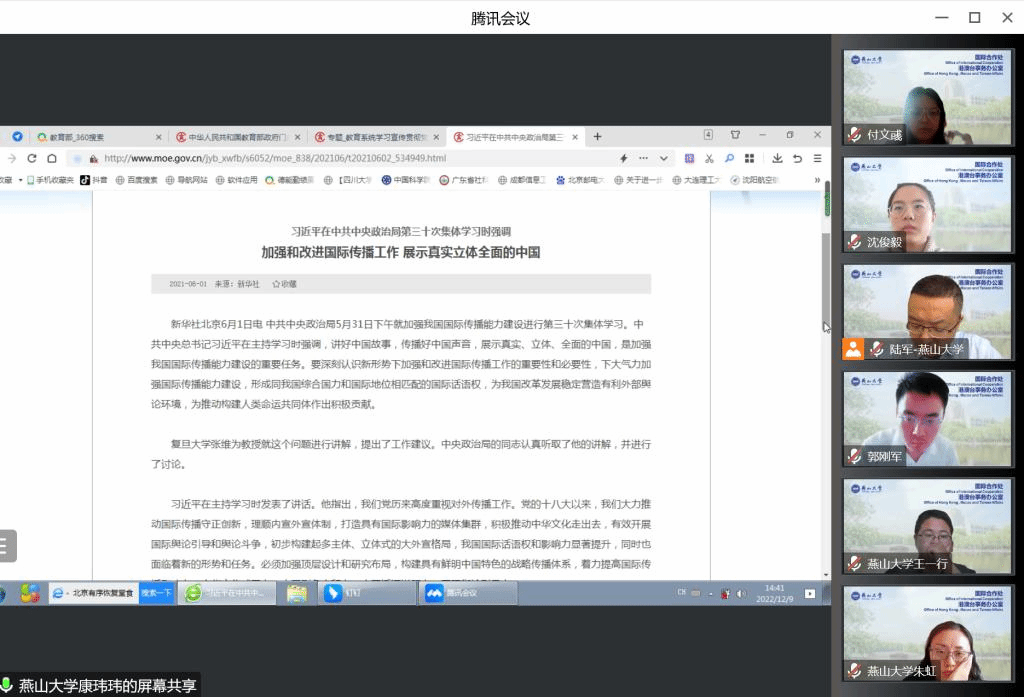Click the scissors screenshot tool icon
This screenshot has height=697, width=1024.
pyautogui.click(x=709, y=158)
